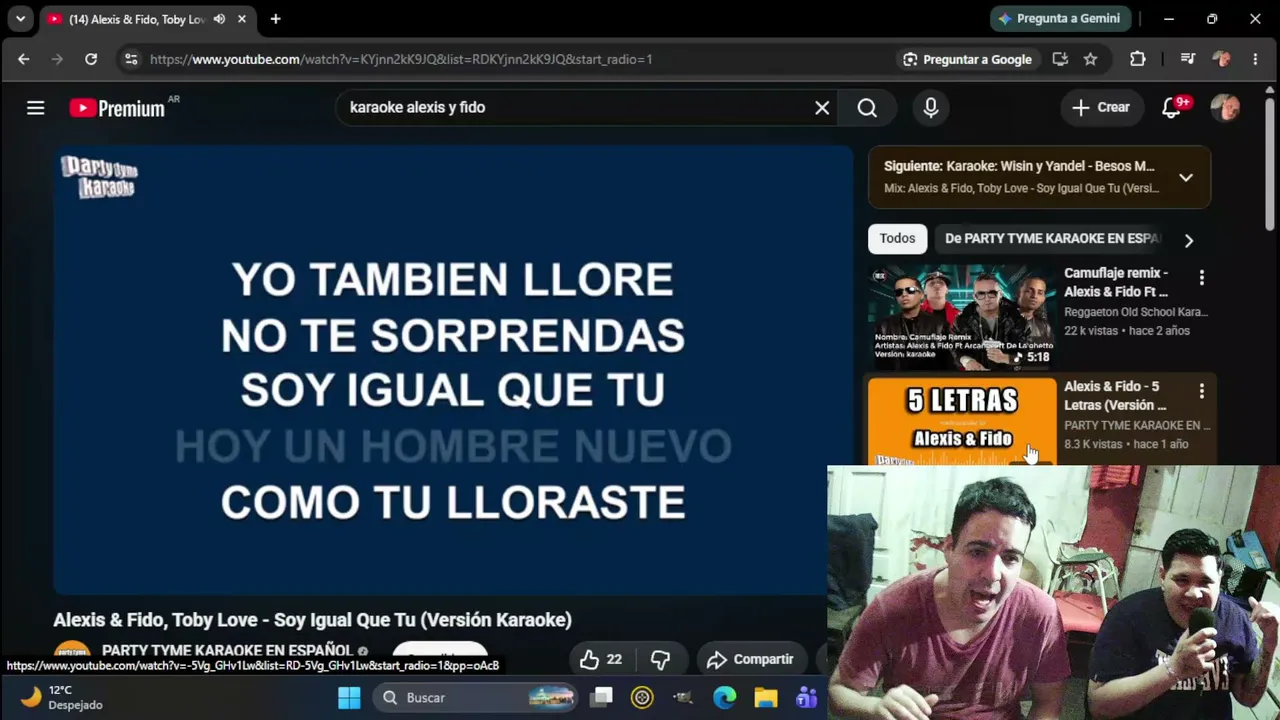Clear the YouTube search text

[x=822, y=108]
